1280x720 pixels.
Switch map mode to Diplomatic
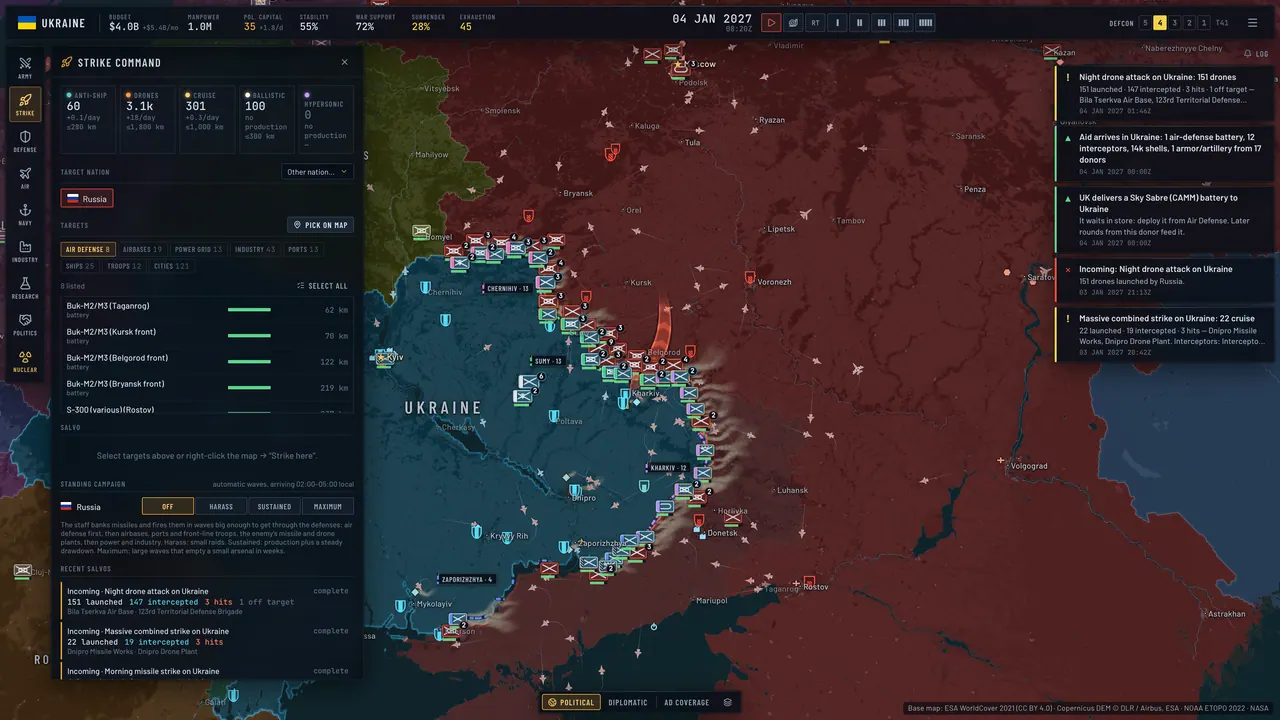coord(628,702)
